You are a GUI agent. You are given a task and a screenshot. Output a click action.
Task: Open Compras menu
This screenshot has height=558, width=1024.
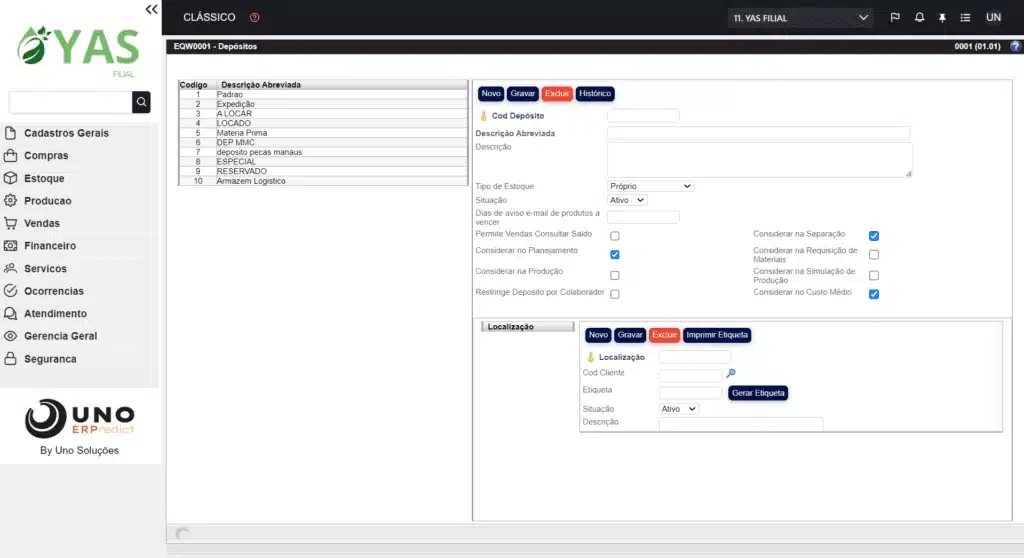[x=46, y=156]
